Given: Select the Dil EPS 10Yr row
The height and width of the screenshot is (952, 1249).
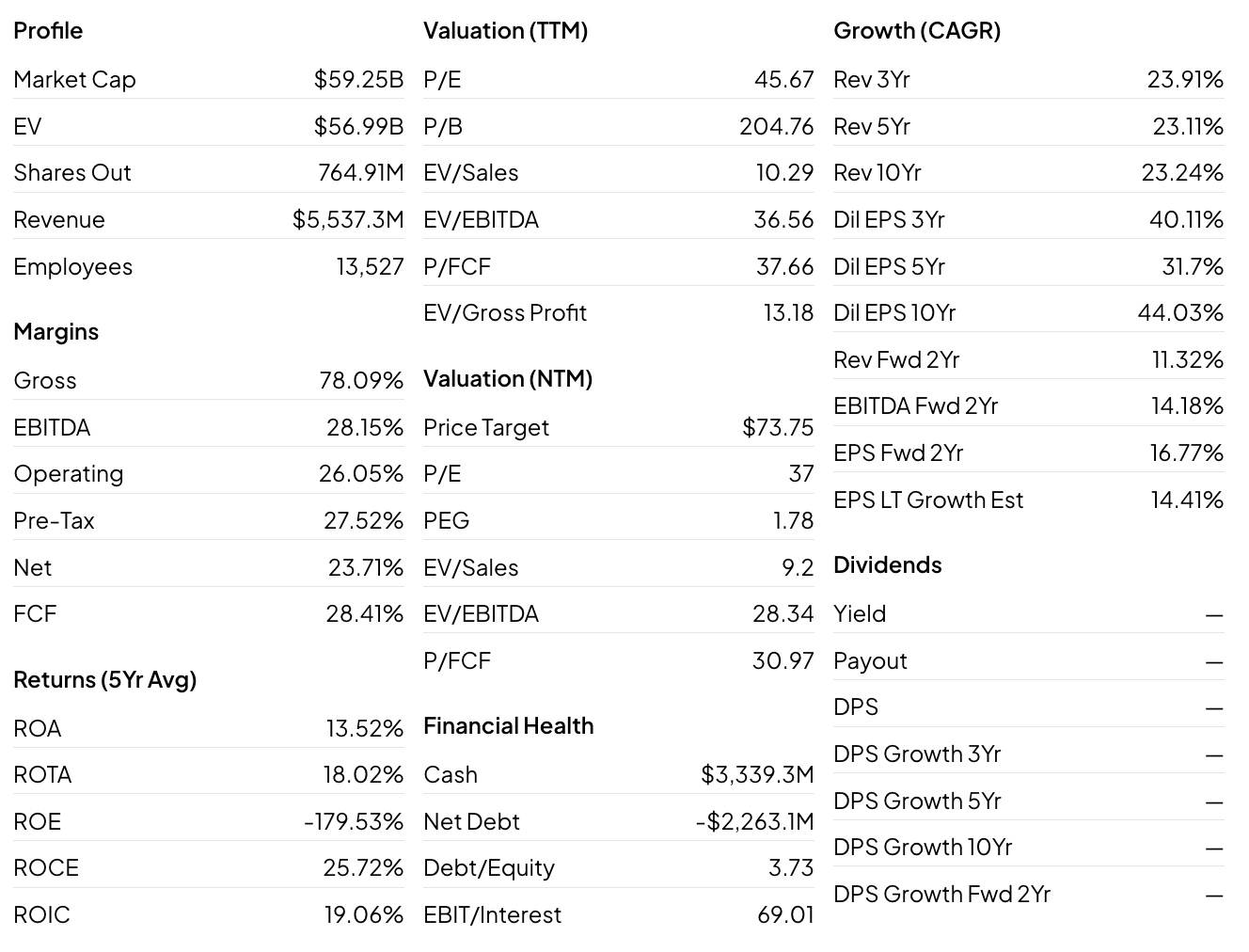Looking at the screenshot, I should [x=1029, y=313].
